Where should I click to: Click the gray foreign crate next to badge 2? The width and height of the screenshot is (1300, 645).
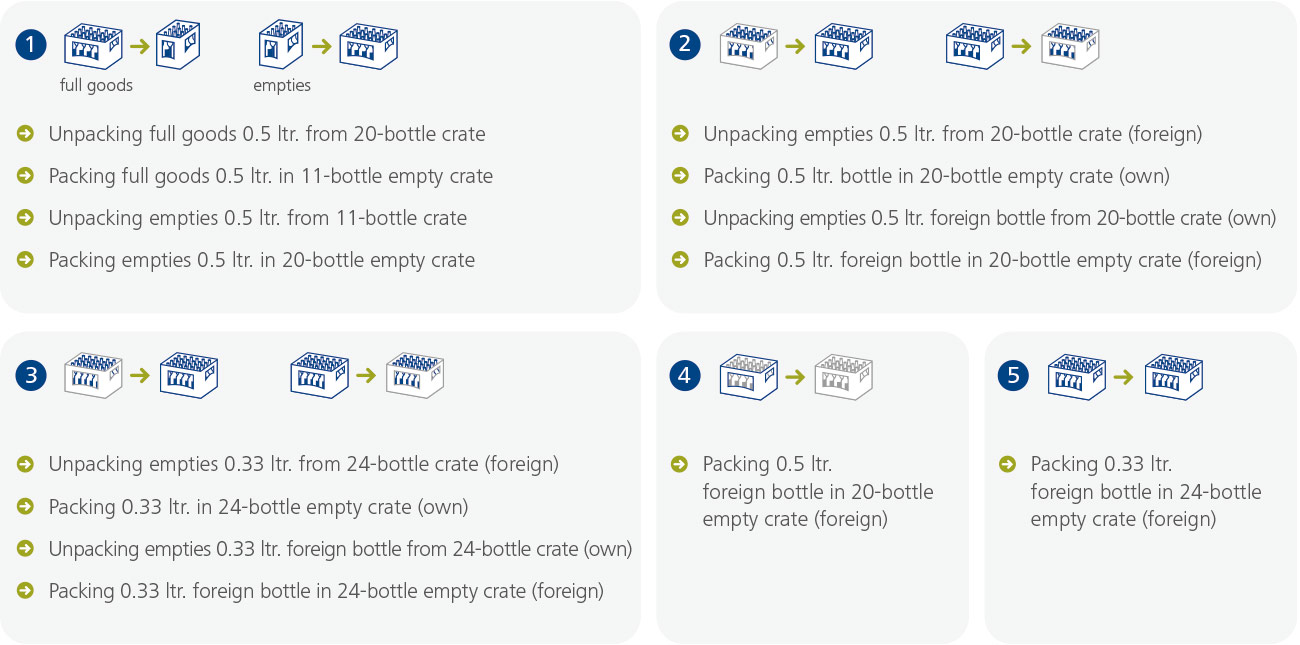(748, 46)
